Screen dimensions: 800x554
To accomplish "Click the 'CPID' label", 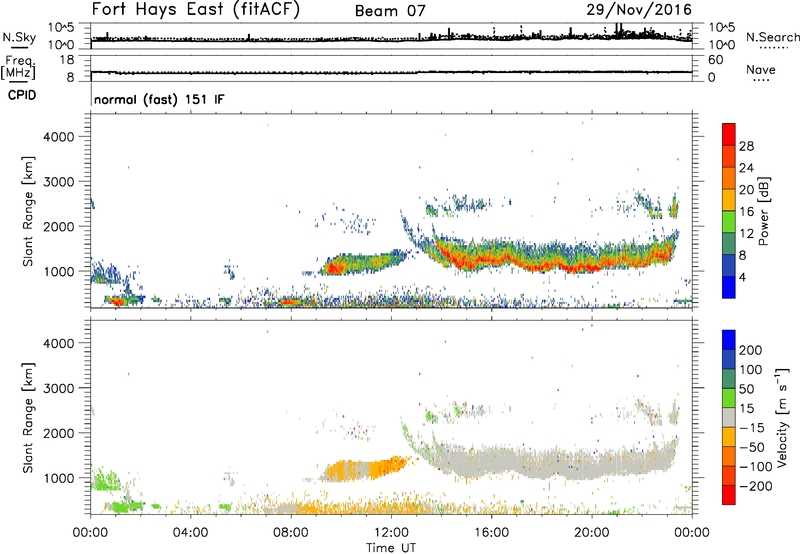I will [22, 95].
